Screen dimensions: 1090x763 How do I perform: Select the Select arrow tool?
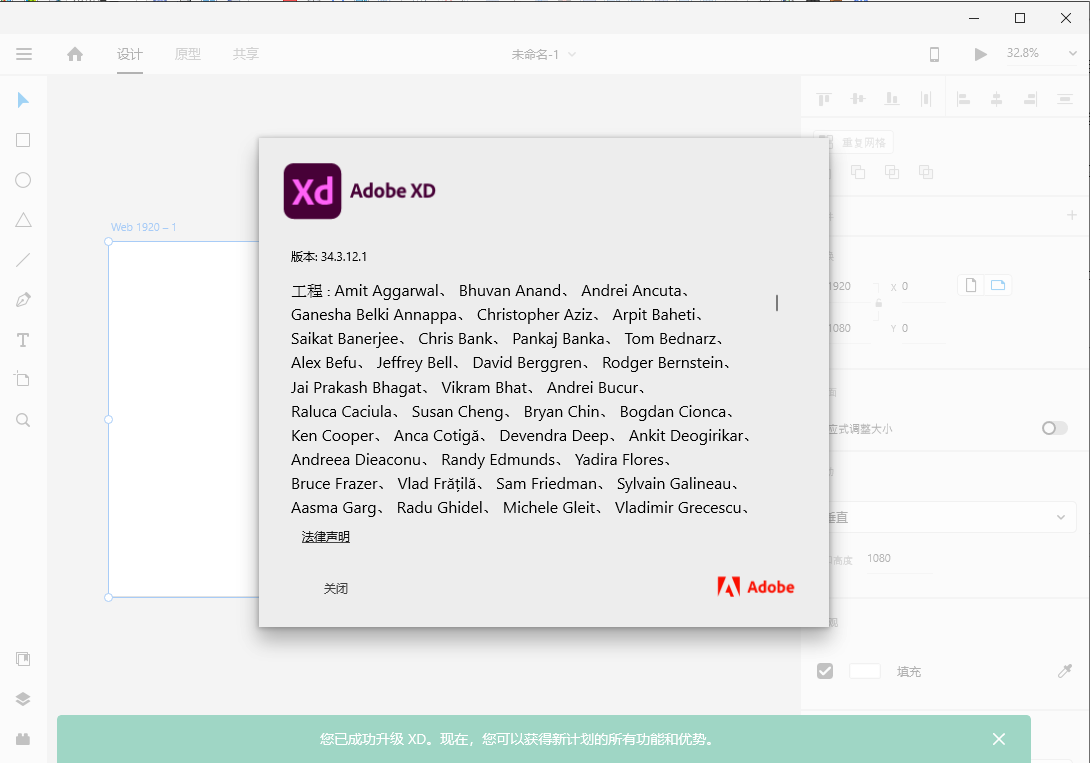[x=23, y=100]
